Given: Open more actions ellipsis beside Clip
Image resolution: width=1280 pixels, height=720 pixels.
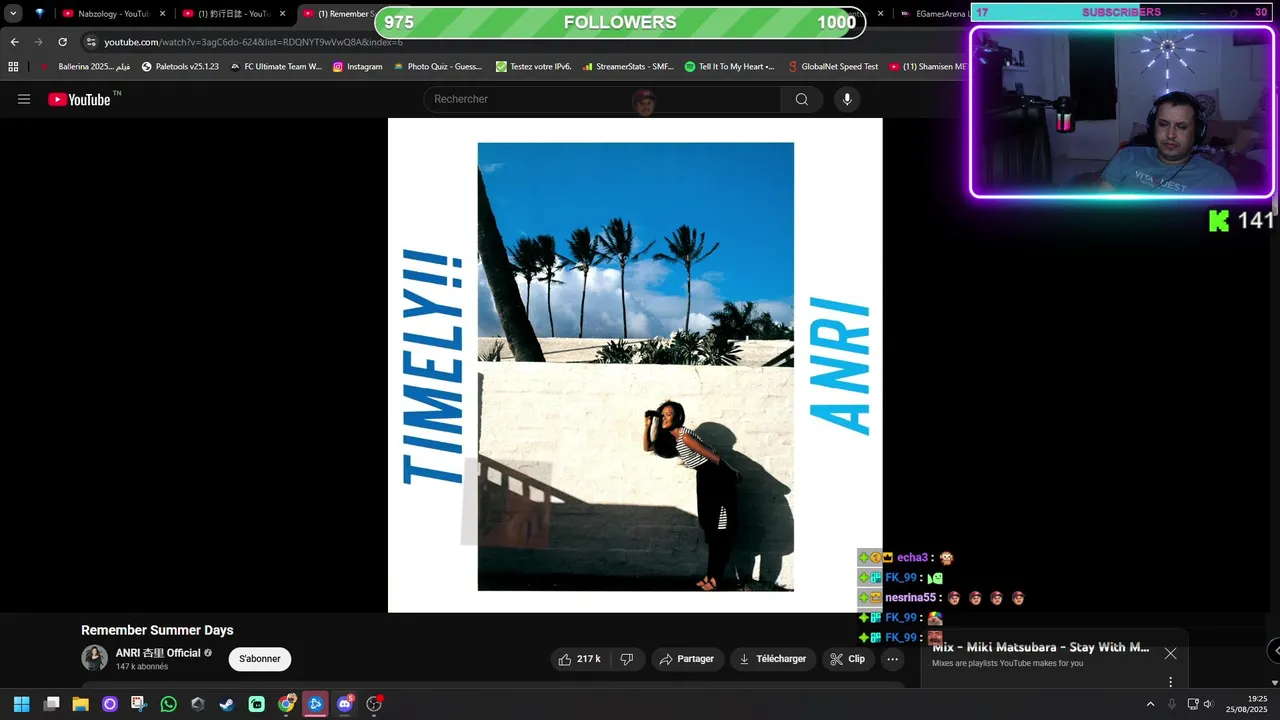Looking at the screenshot, I should tap(892, 659).
